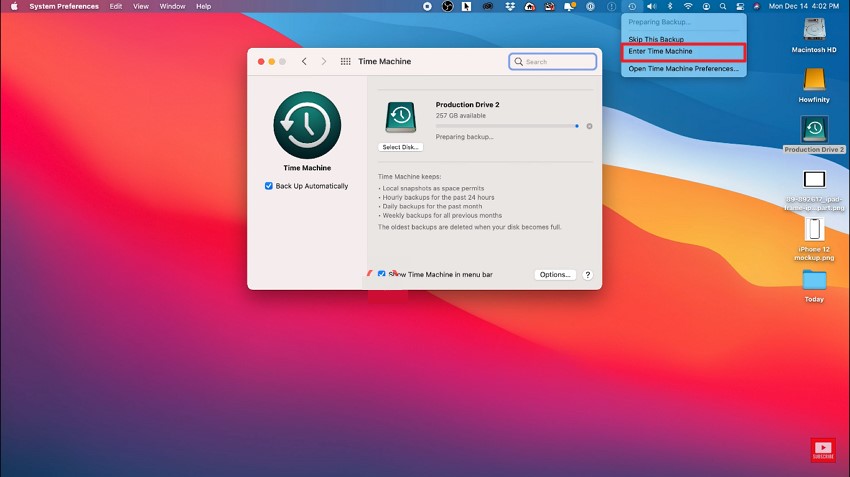
Task: Open the View menu
Action: [x=141, y=7]
